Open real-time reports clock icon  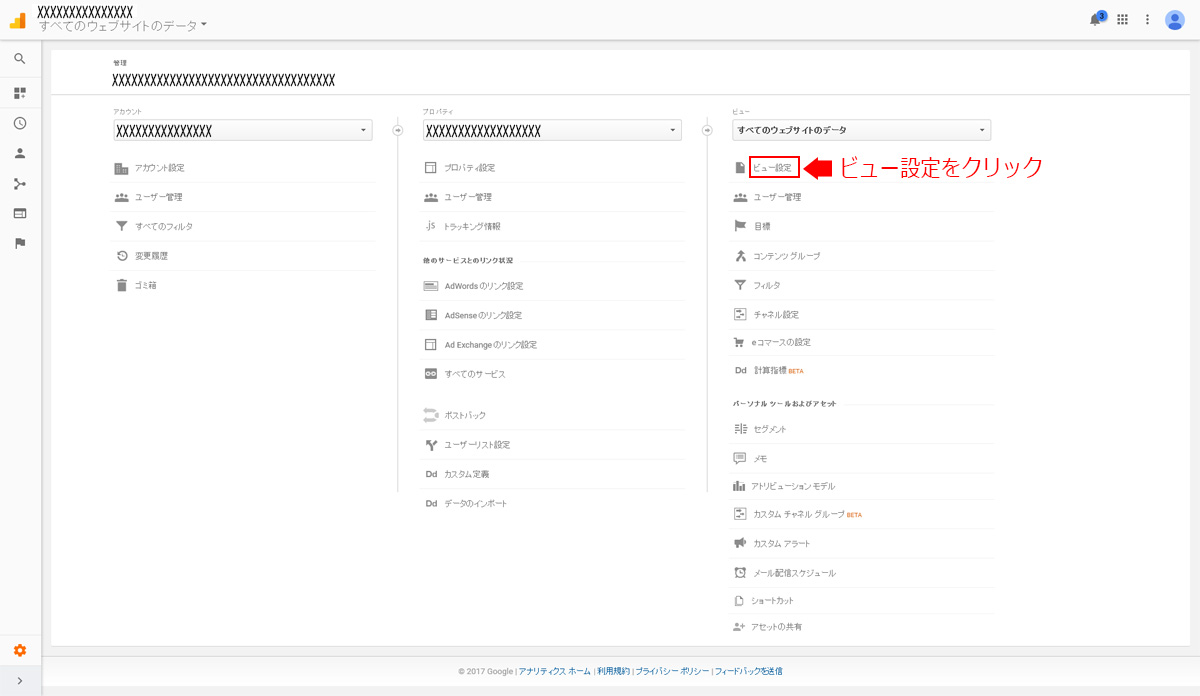(19, 123)
